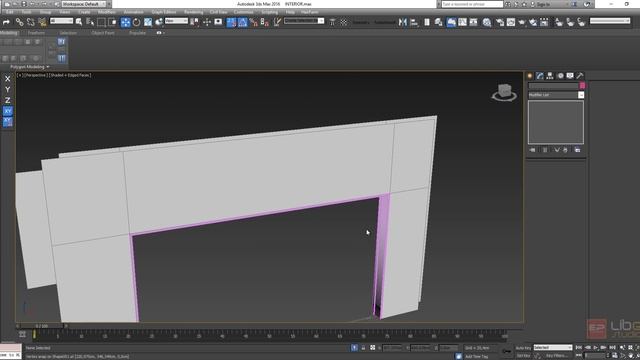Click the Use Pivot Point Center icon

click(195, 22)
